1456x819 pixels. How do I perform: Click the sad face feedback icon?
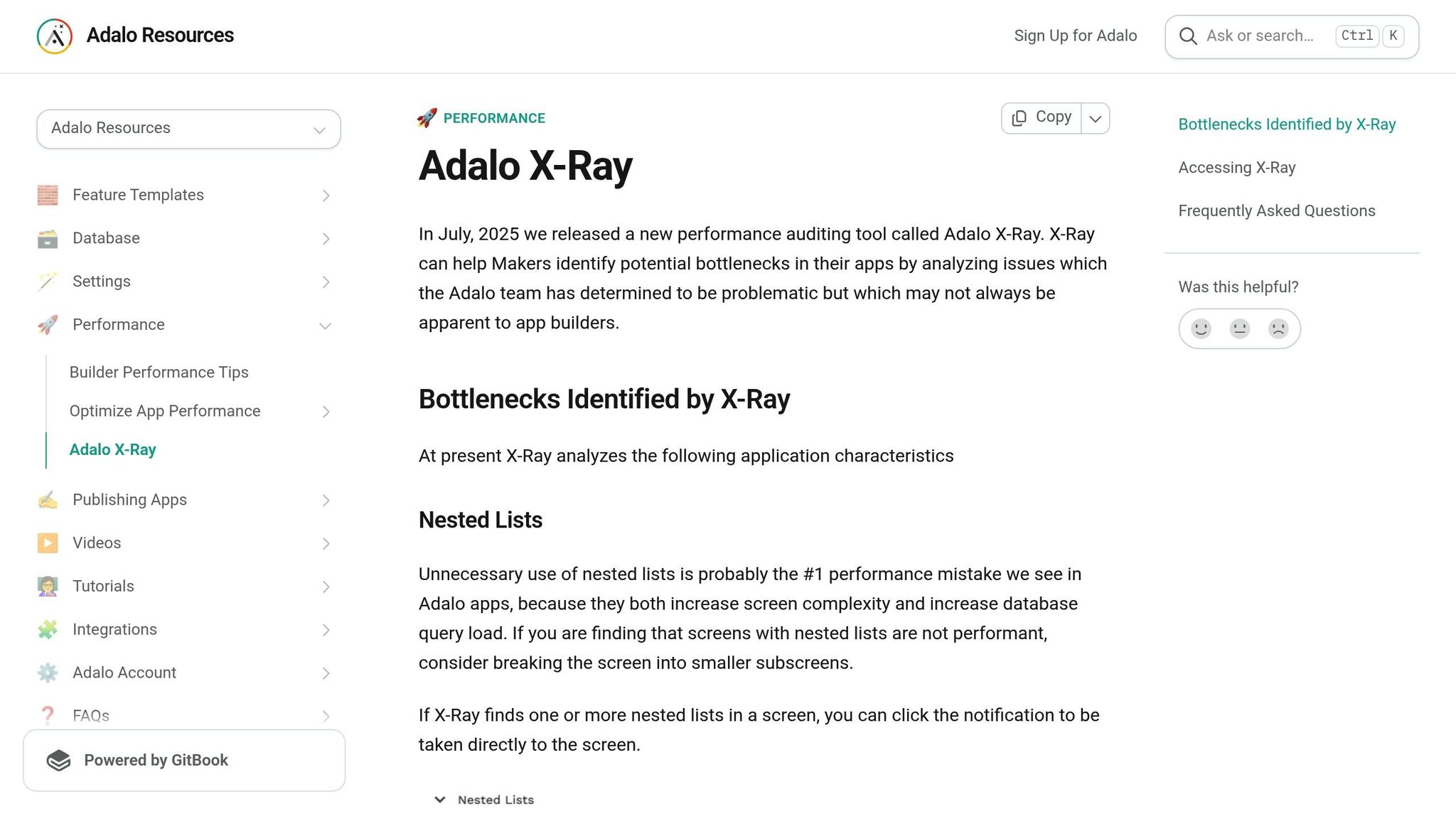tap(1278, 328)
